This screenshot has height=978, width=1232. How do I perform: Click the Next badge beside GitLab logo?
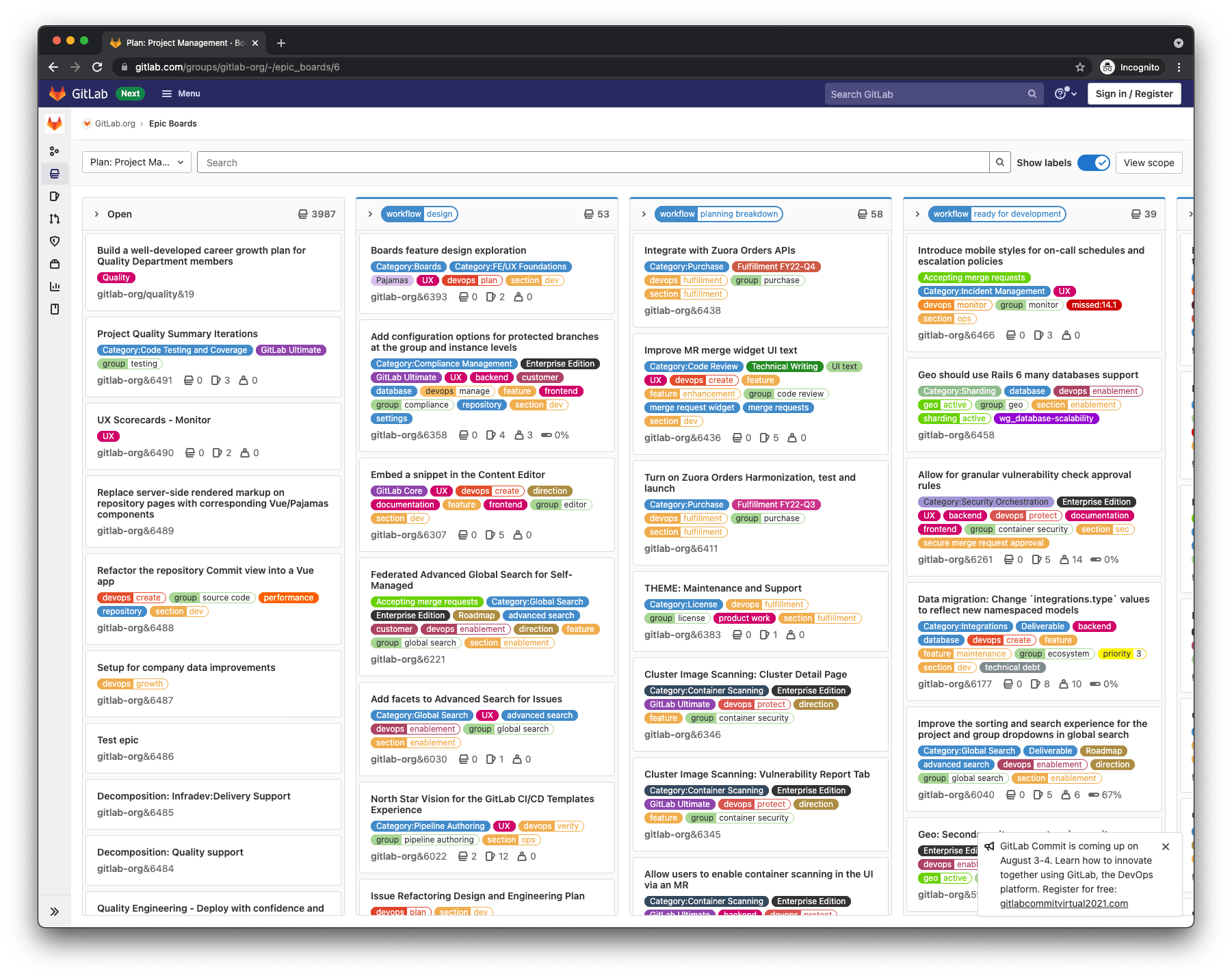pos(130,94)
